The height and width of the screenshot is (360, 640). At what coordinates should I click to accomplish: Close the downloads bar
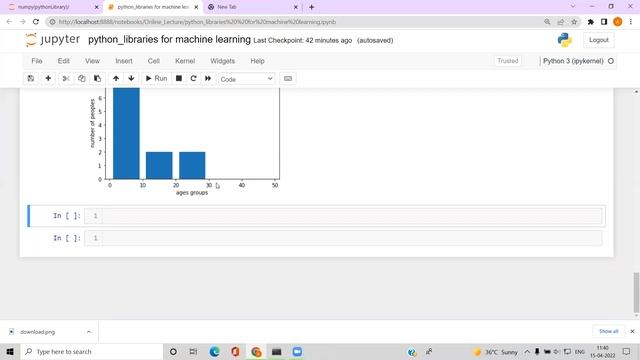632,331
